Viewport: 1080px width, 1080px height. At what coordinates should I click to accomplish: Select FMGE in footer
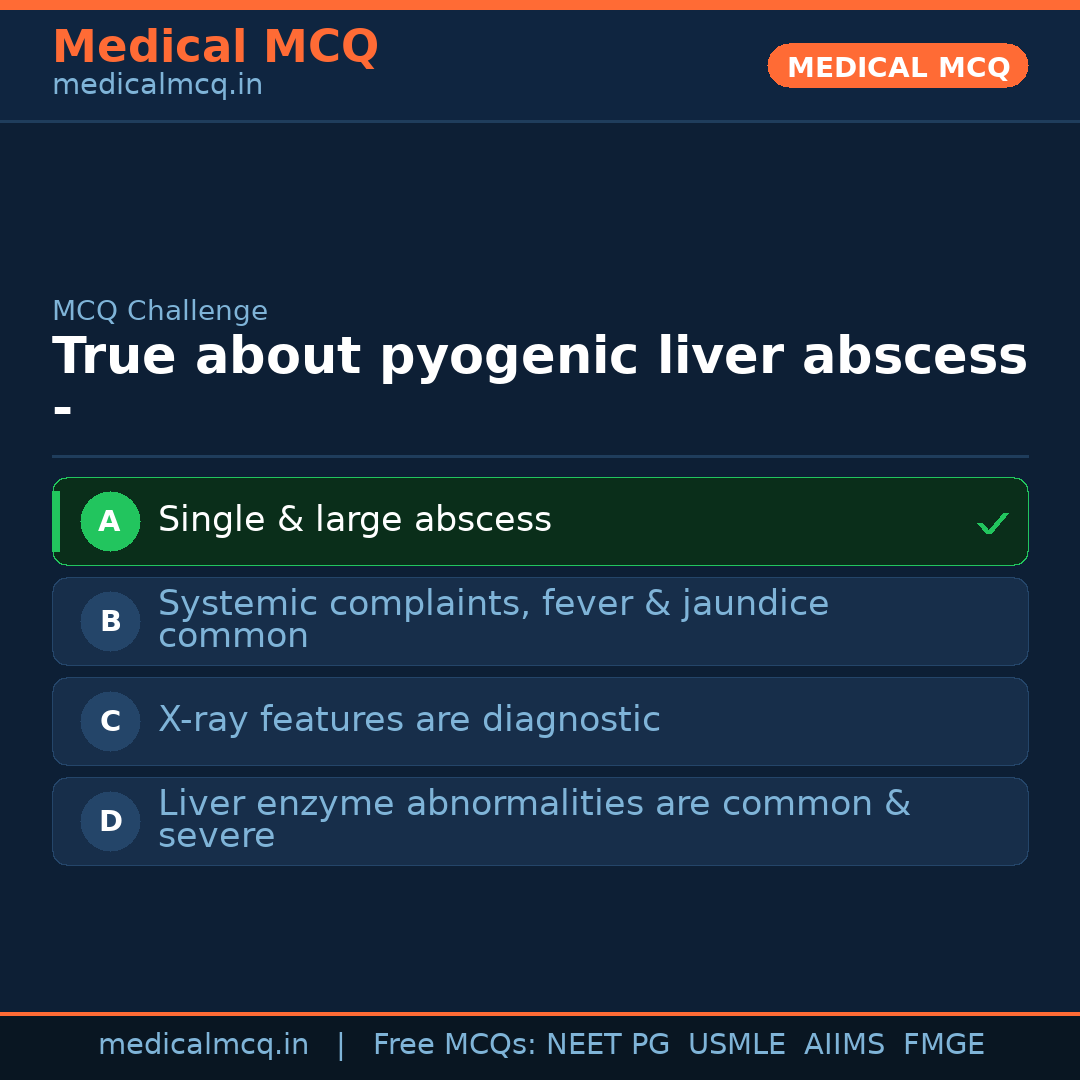tap(943, 1045)
